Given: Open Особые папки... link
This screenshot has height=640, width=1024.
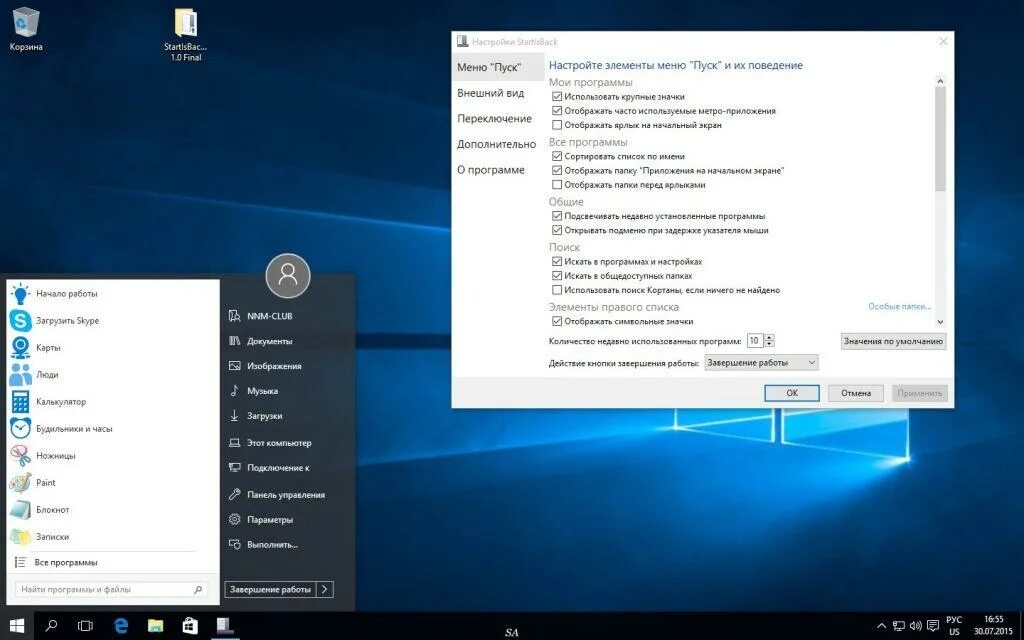Looking at the screenshot, I should tap(899, 306).
